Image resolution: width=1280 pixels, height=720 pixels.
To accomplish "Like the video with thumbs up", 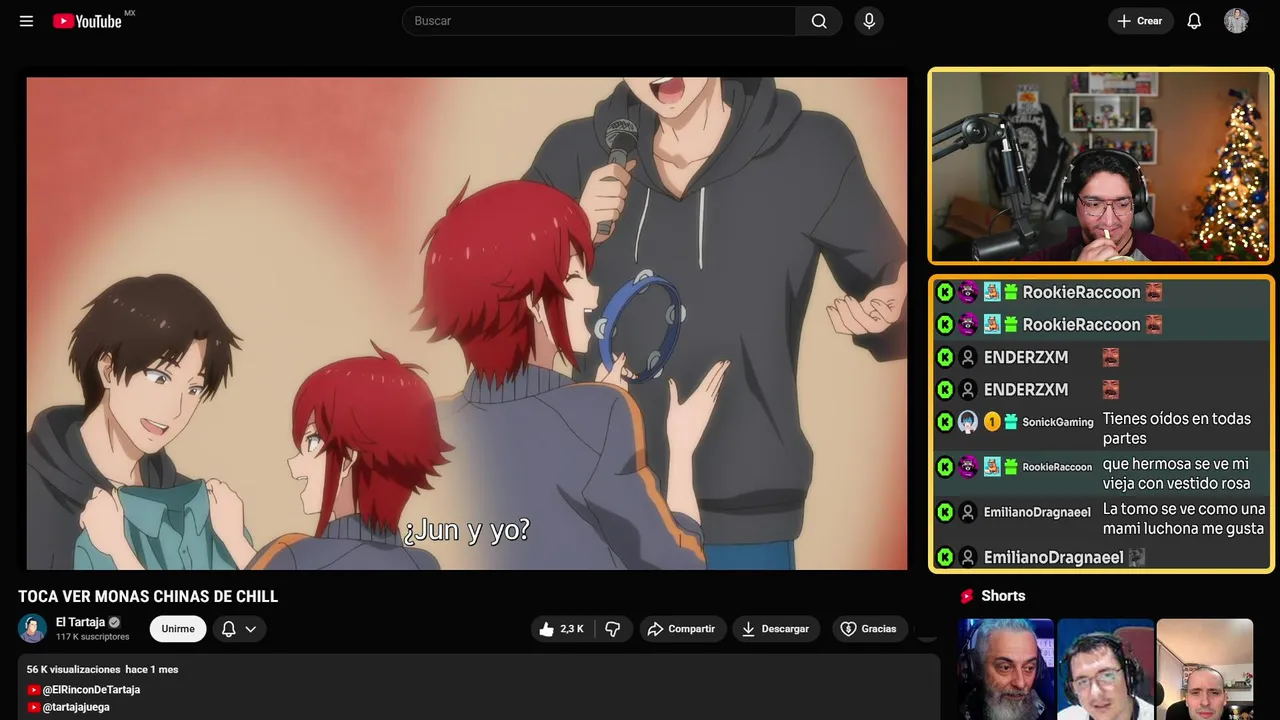I will point(561,629).
